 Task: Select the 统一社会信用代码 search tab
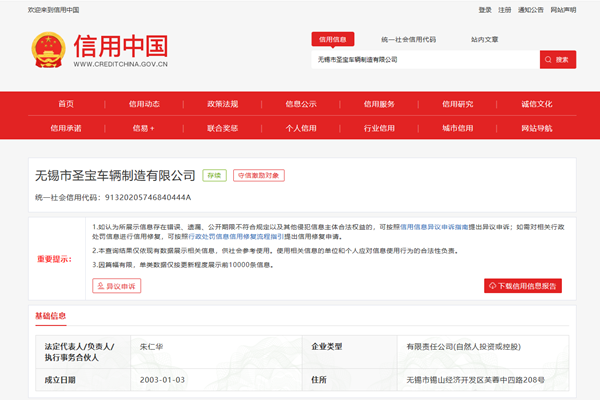[x=408, y=39]
